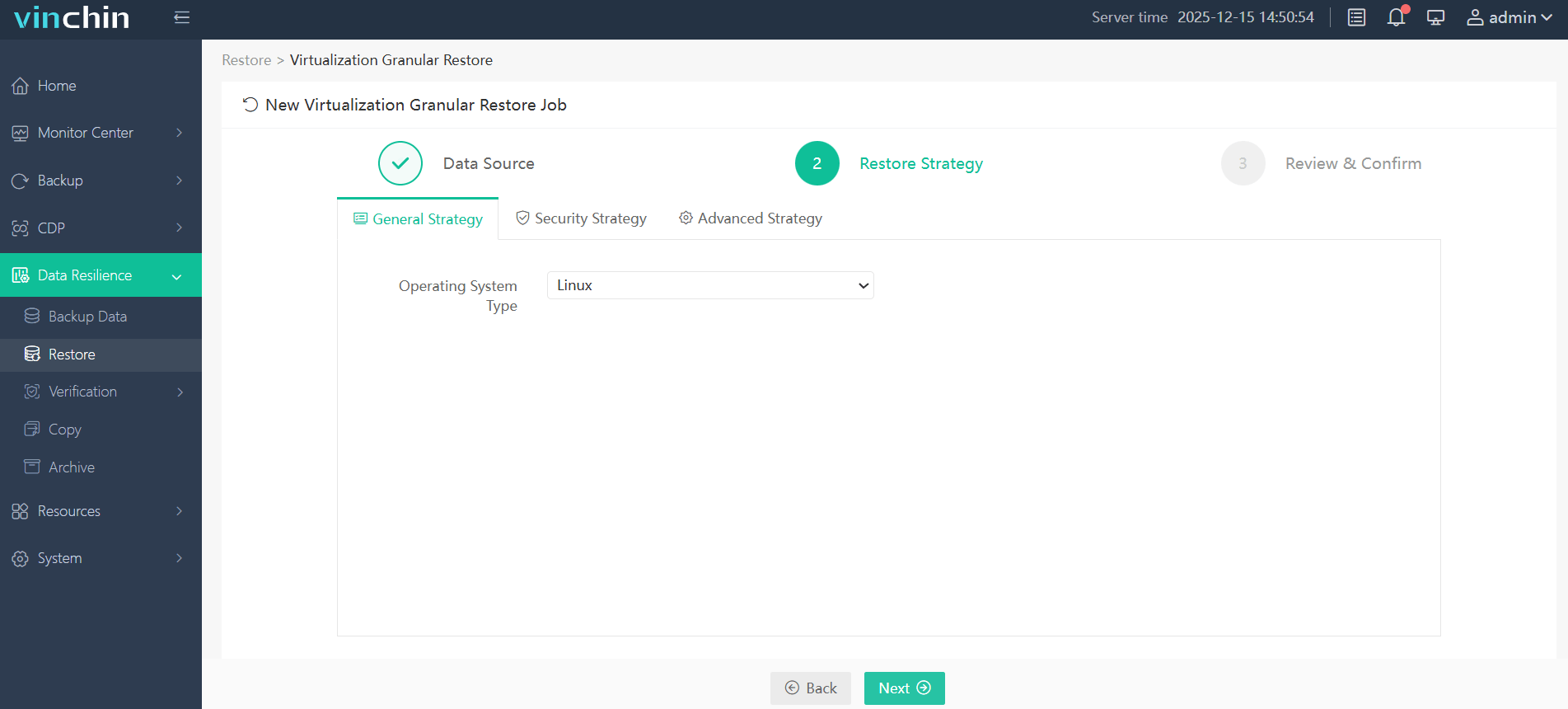Click the Resources grid icon
This screenshot has width=1568, height=709.
[21, 511]
